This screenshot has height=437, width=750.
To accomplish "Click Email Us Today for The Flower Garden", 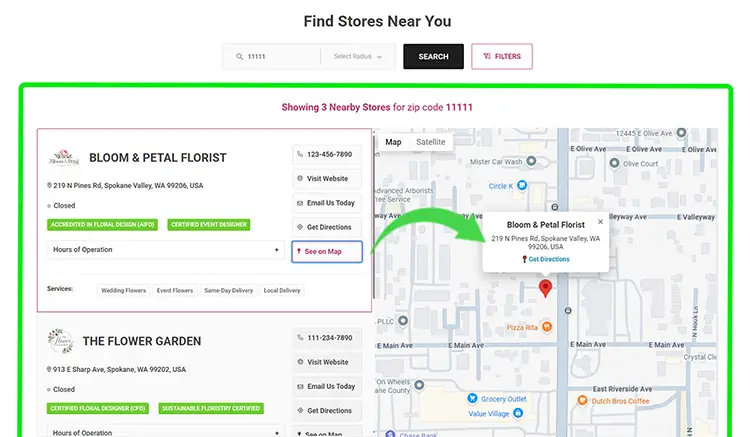I will coord(327,386).
